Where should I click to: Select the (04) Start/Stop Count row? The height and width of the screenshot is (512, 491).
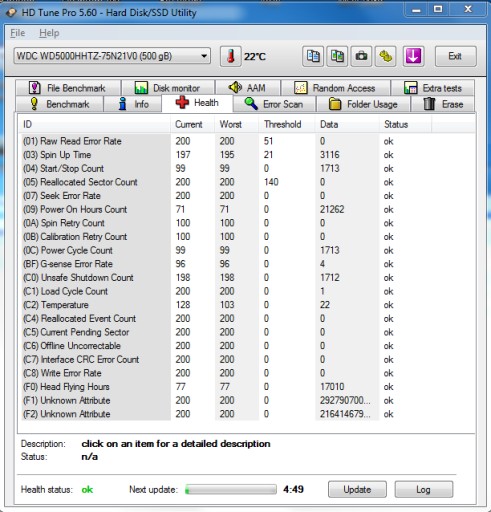(x=247, y=168)
